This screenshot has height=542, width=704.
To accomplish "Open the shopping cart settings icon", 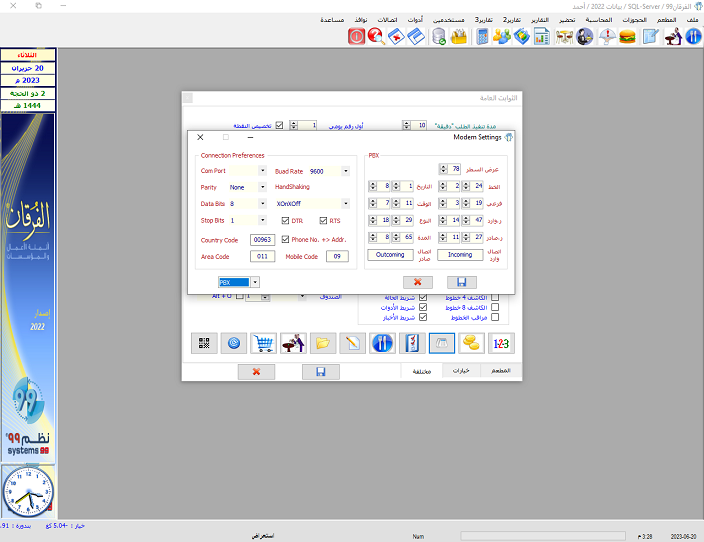I will pos(264,343).
